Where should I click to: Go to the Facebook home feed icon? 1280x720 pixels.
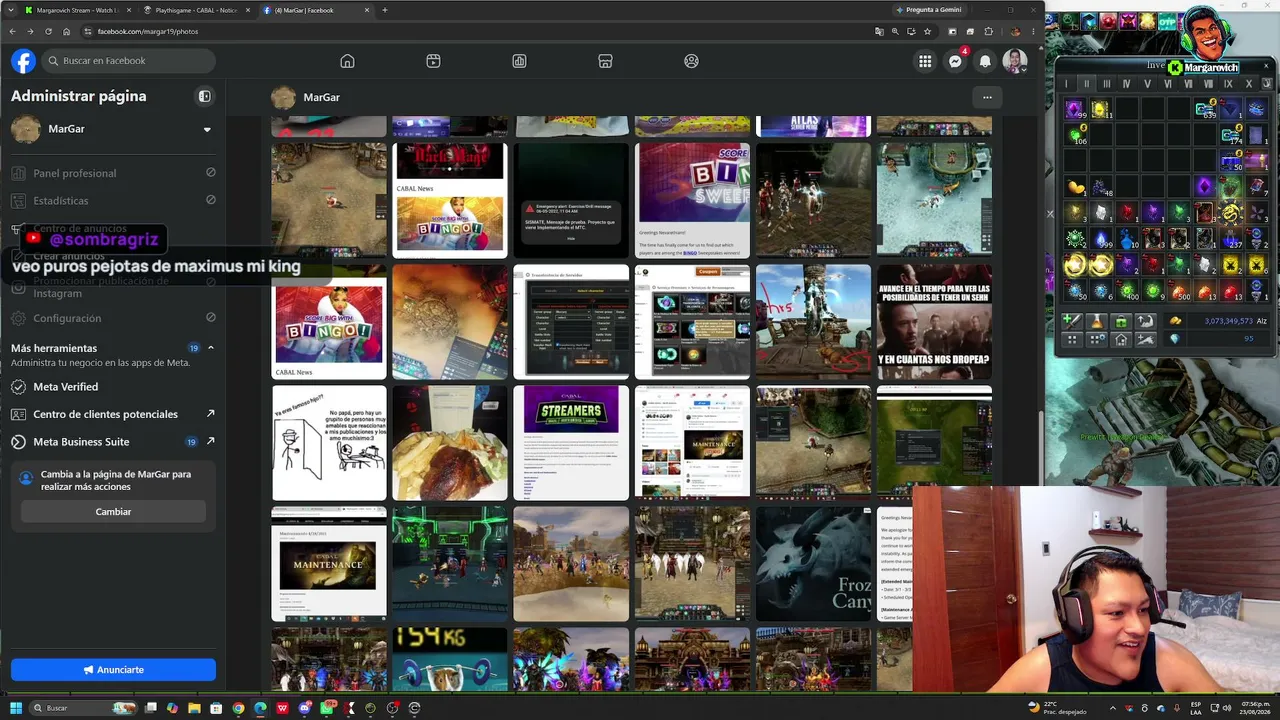click(x=347, y=61)
